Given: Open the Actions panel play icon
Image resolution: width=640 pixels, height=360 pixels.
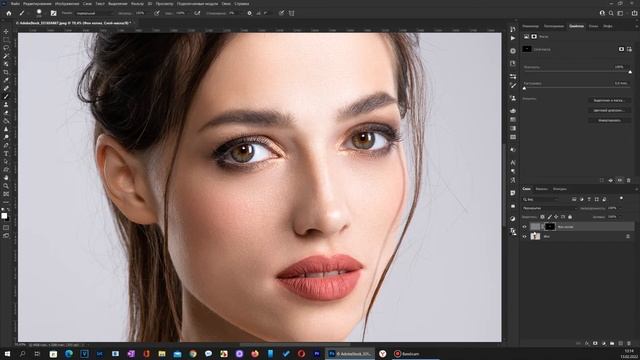Looking at the screenshot, I should 513,38.
